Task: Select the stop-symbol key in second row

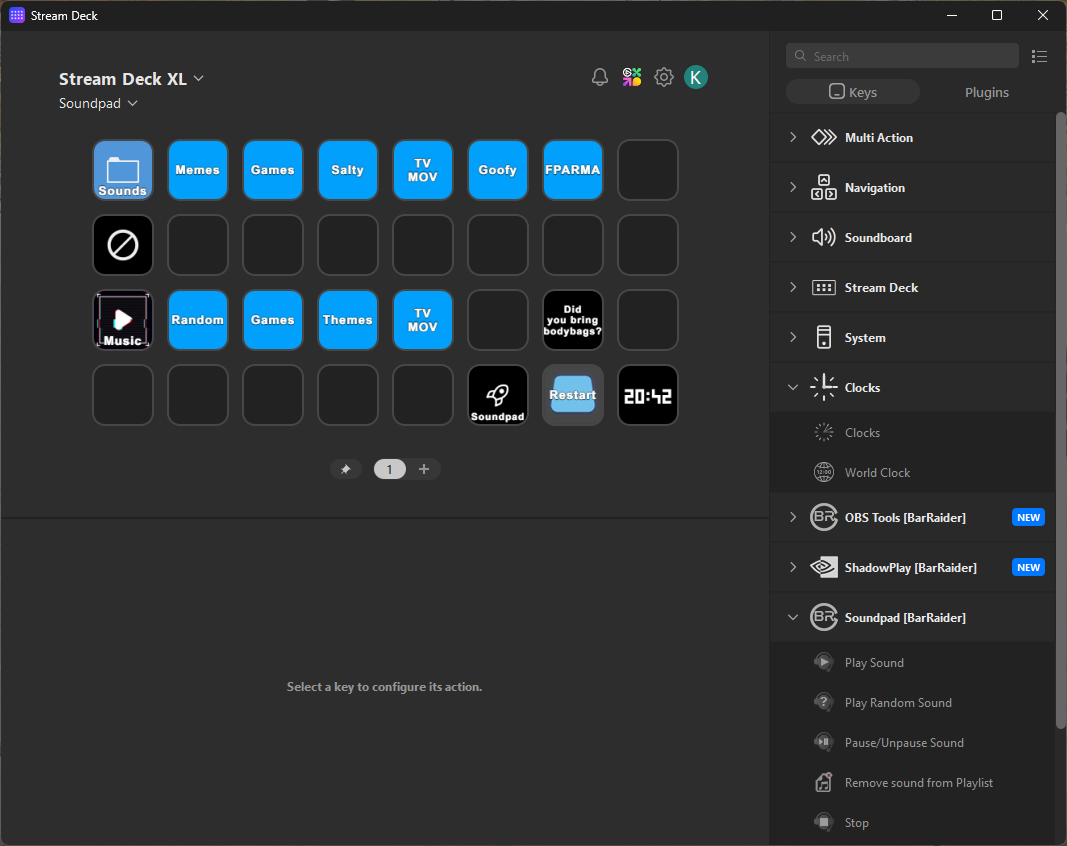Action: pos(123,245)
